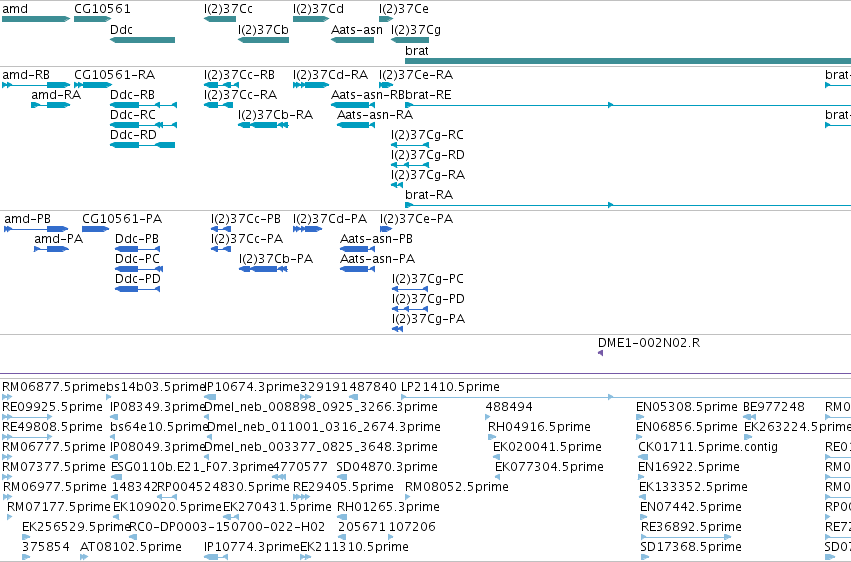851x562 pixels.
Task: Select the l(2)37Ce-RA transcript label
Action: click(416, 75)
